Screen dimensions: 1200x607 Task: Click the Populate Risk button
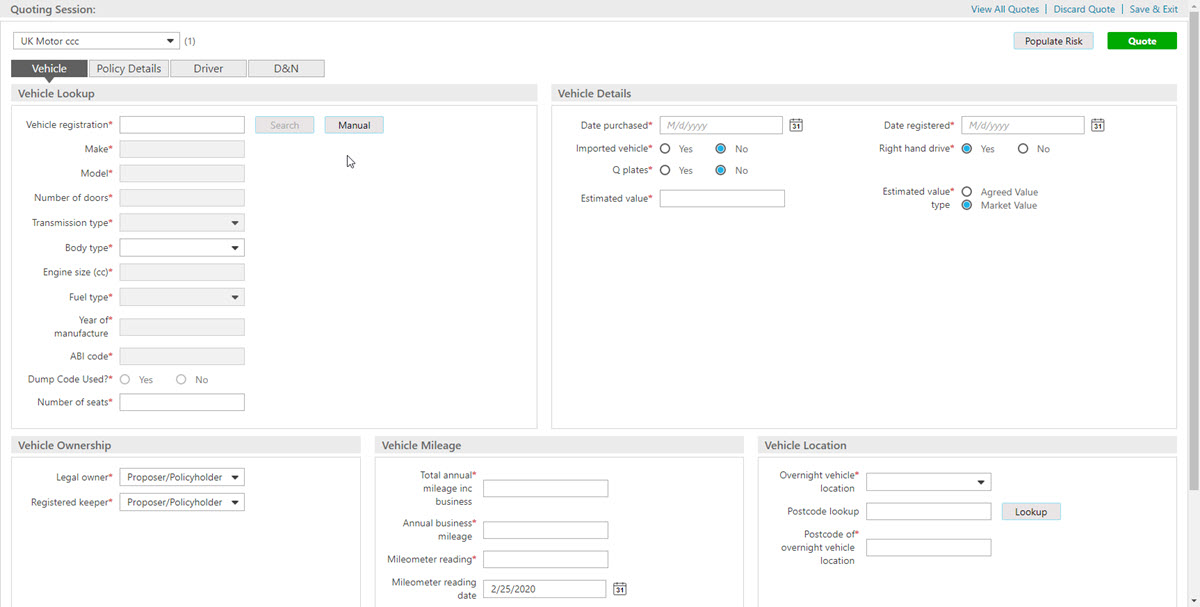(1053, 41)
